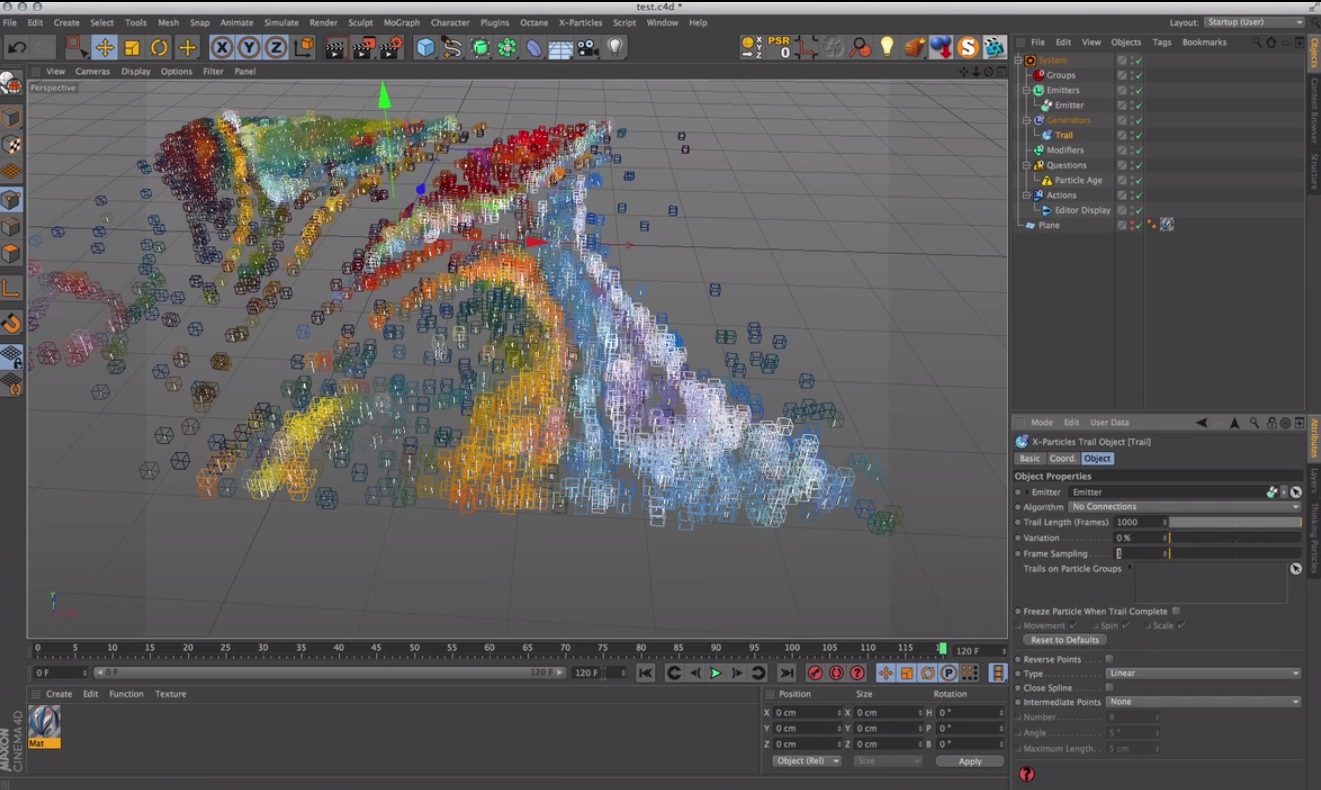Image resolution: width=1321 pixels, height=790 pixels.
Task: Click the Record Active Objects button
Action: pos(815,673)
